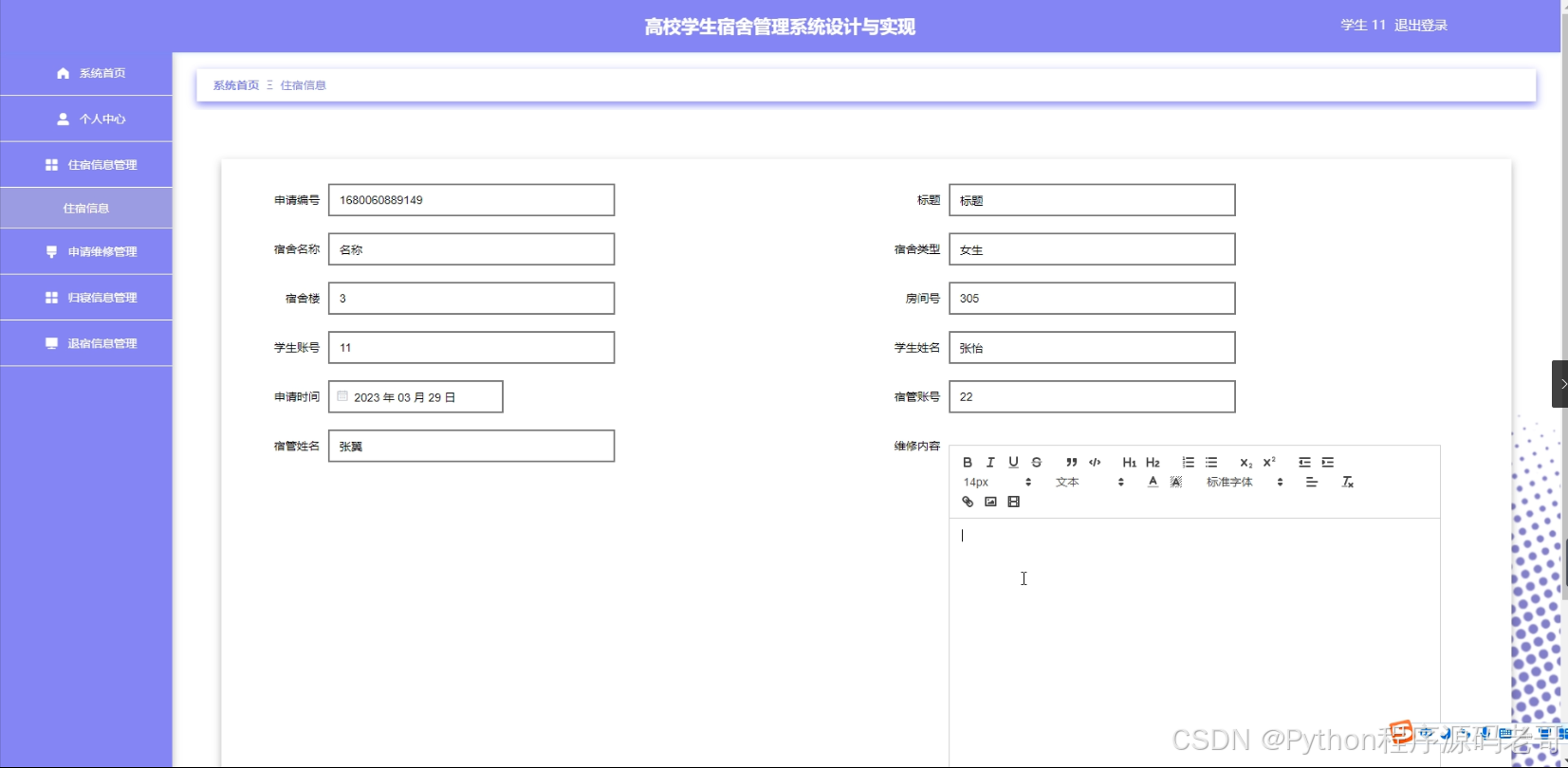Image resolution: width=1568 pixels, height=768 pixels.
Task: Click the 住宿信息 breadcrumb item
Action: coord(304,85)
